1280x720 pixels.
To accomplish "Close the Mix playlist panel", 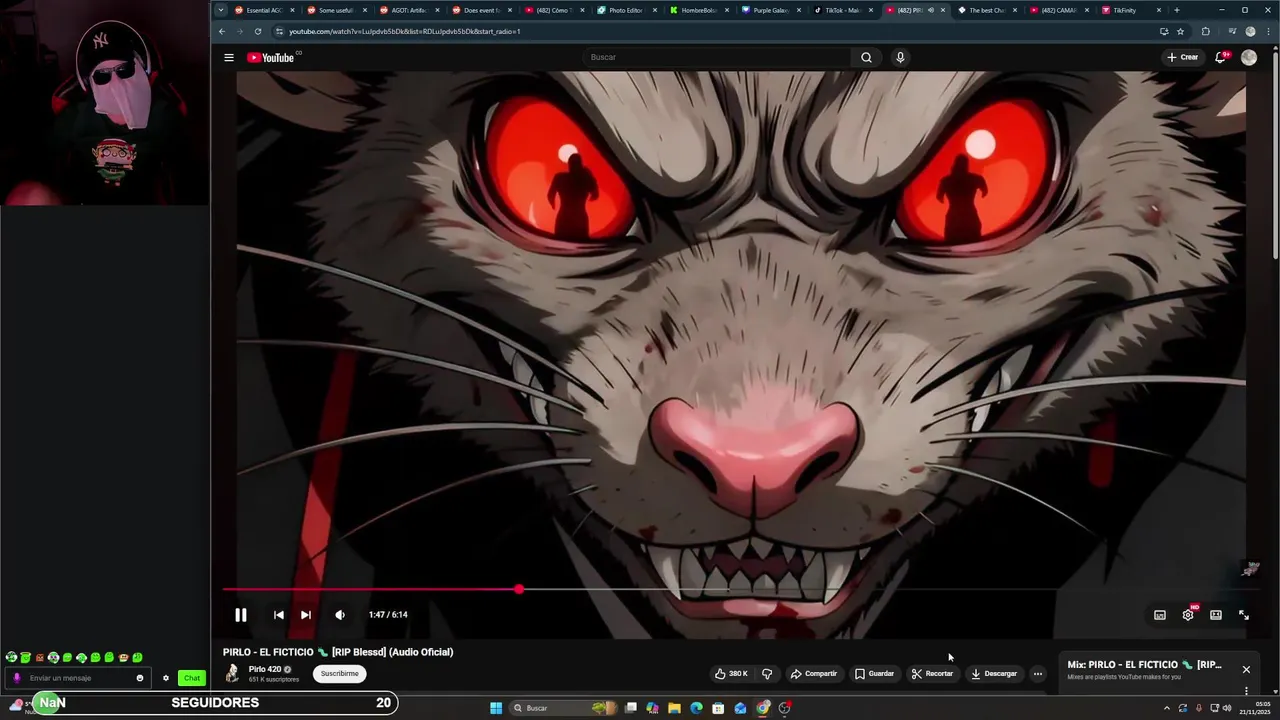I will (1246, 669).
